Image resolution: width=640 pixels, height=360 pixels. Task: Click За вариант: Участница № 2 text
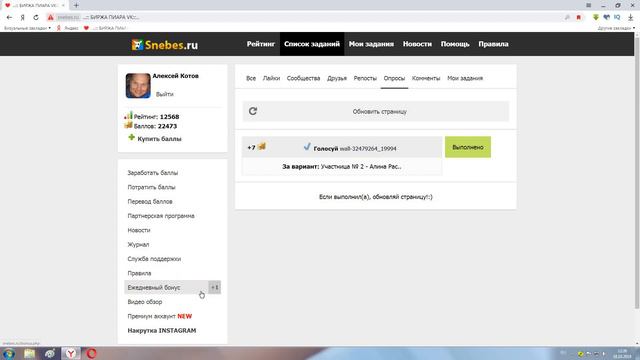(342, 167)
